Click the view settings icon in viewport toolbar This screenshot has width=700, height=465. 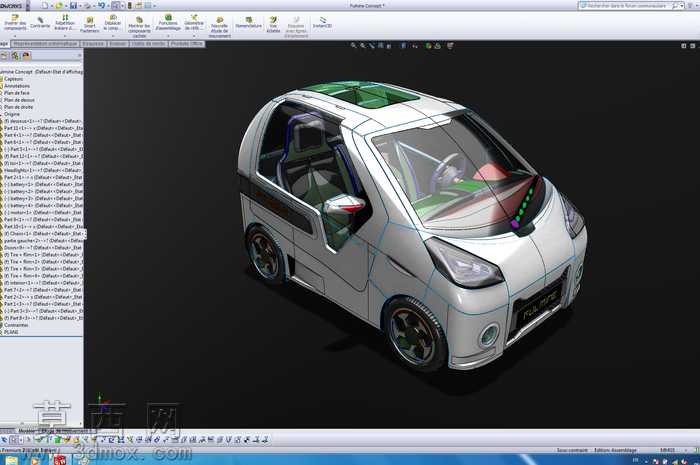pyautogui.click(x=450, y=45)
